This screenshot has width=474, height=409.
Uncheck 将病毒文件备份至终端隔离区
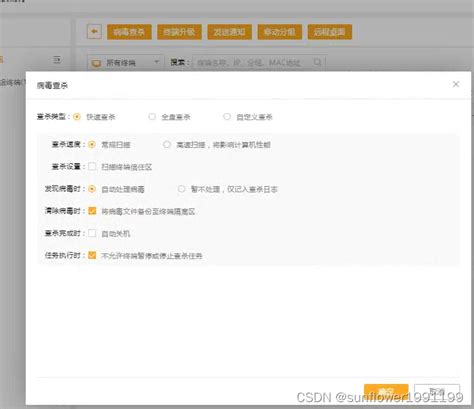[x=92, y=211]
